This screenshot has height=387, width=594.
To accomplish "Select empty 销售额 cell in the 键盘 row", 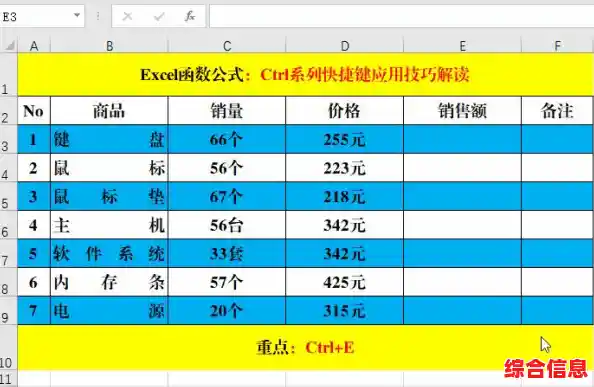I will click(x=462, y=139).
